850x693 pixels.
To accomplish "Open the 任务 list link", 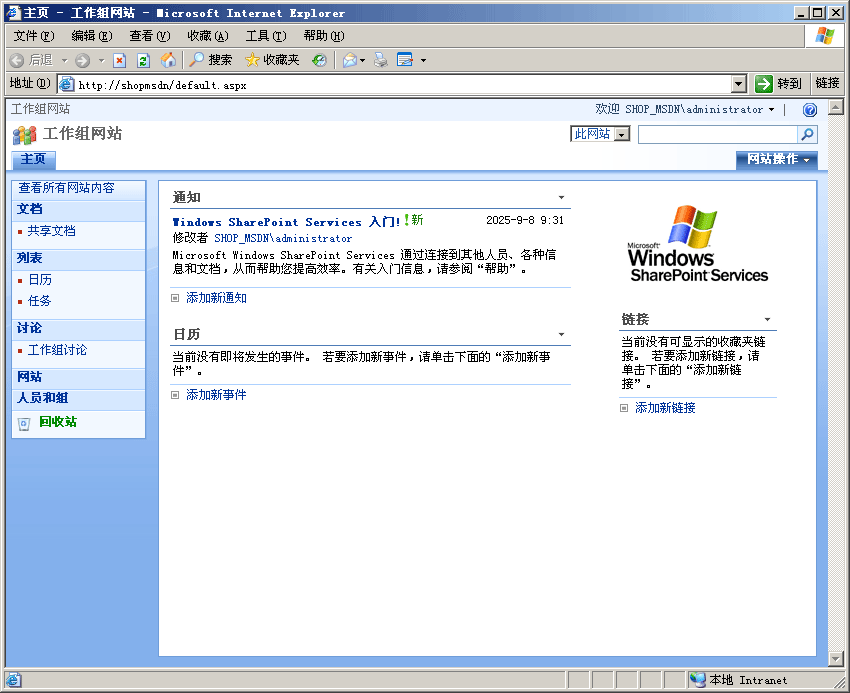I will pos(40,301).
